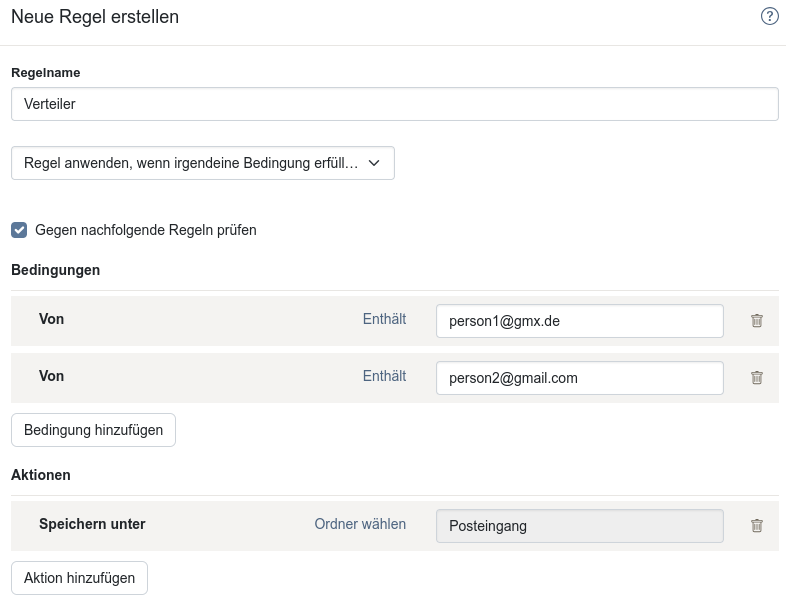Remove the person2@gmail.com condition with trash icon
The width and height of the screenshot is (786, 606).
(x=757, y=378)
